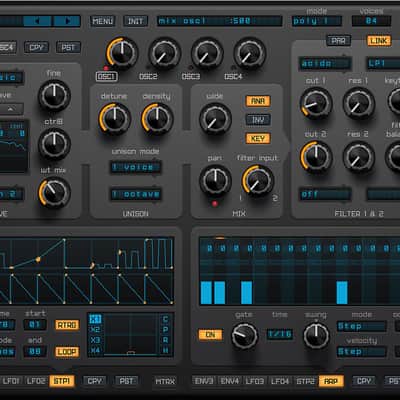Image resolution: width=400 pixels, height=400 pixels.
Task: Open the poly 1 mode dropdown
Action: click(317, 21)
